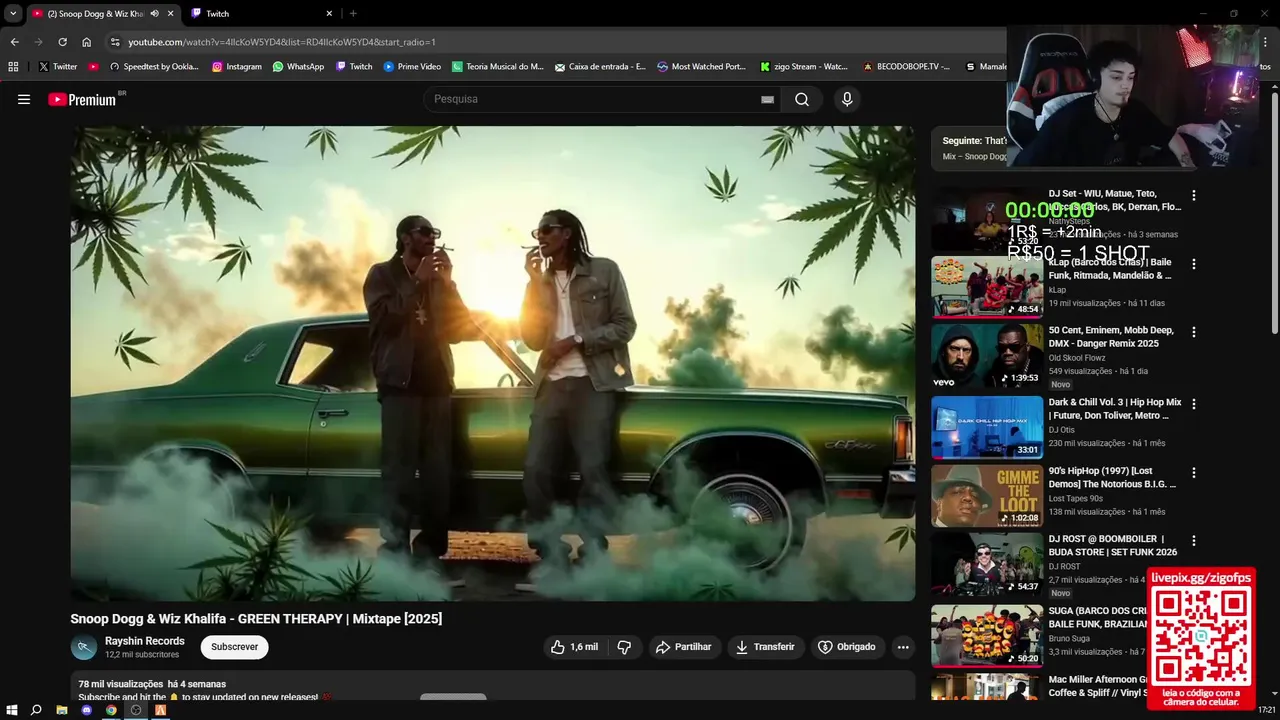Switch to the Twitch tab
The image size is (1280, 720).
click(255, 14)
